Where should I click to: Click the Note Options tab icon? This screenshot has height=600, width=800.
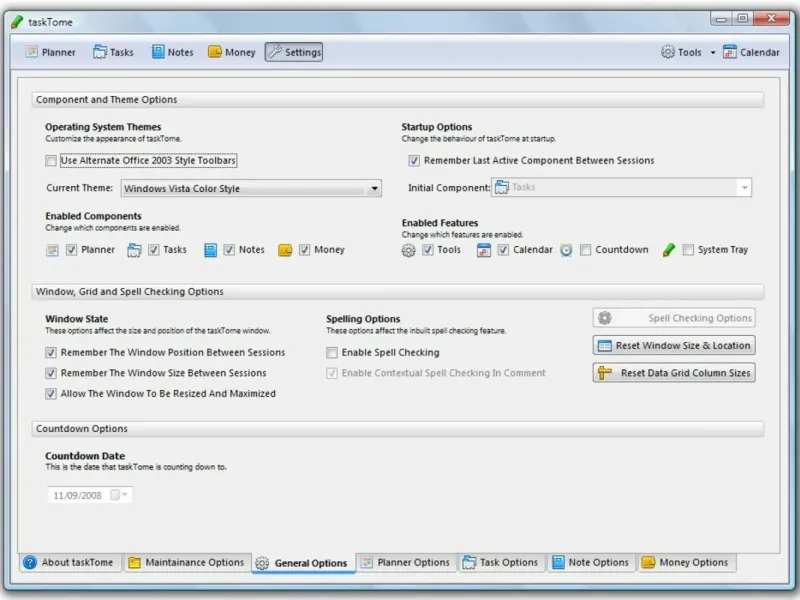click(558, 562)
